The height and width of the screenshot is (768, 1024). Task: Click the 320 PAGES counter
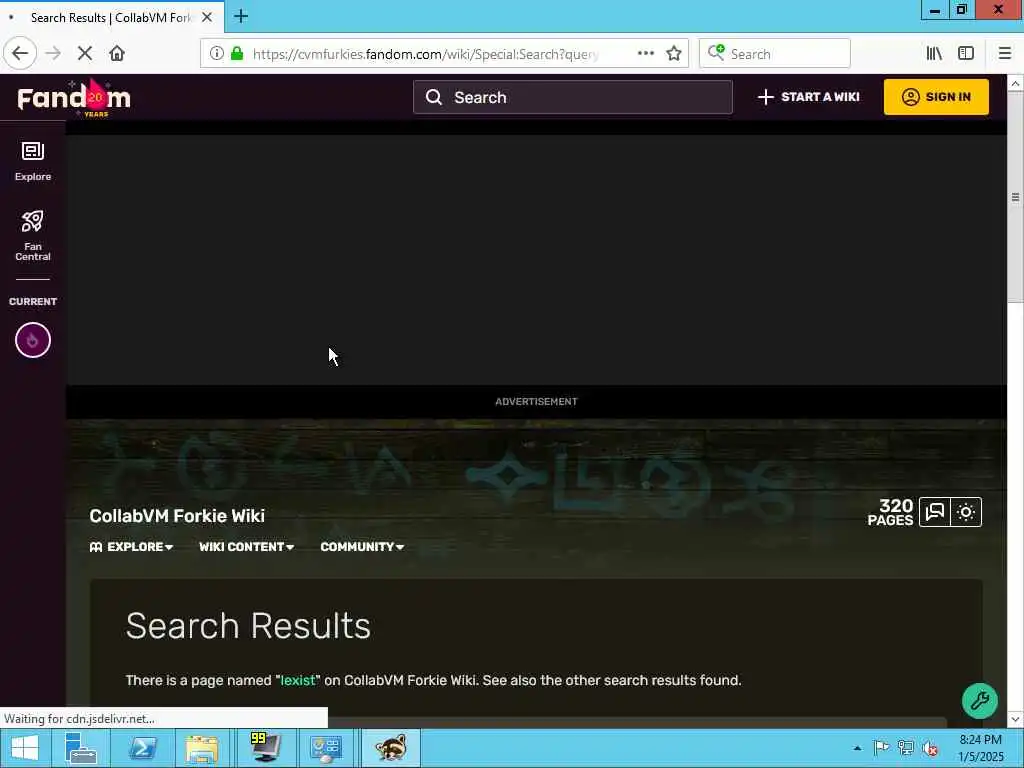pyautogui.click(x=890, y=512)
